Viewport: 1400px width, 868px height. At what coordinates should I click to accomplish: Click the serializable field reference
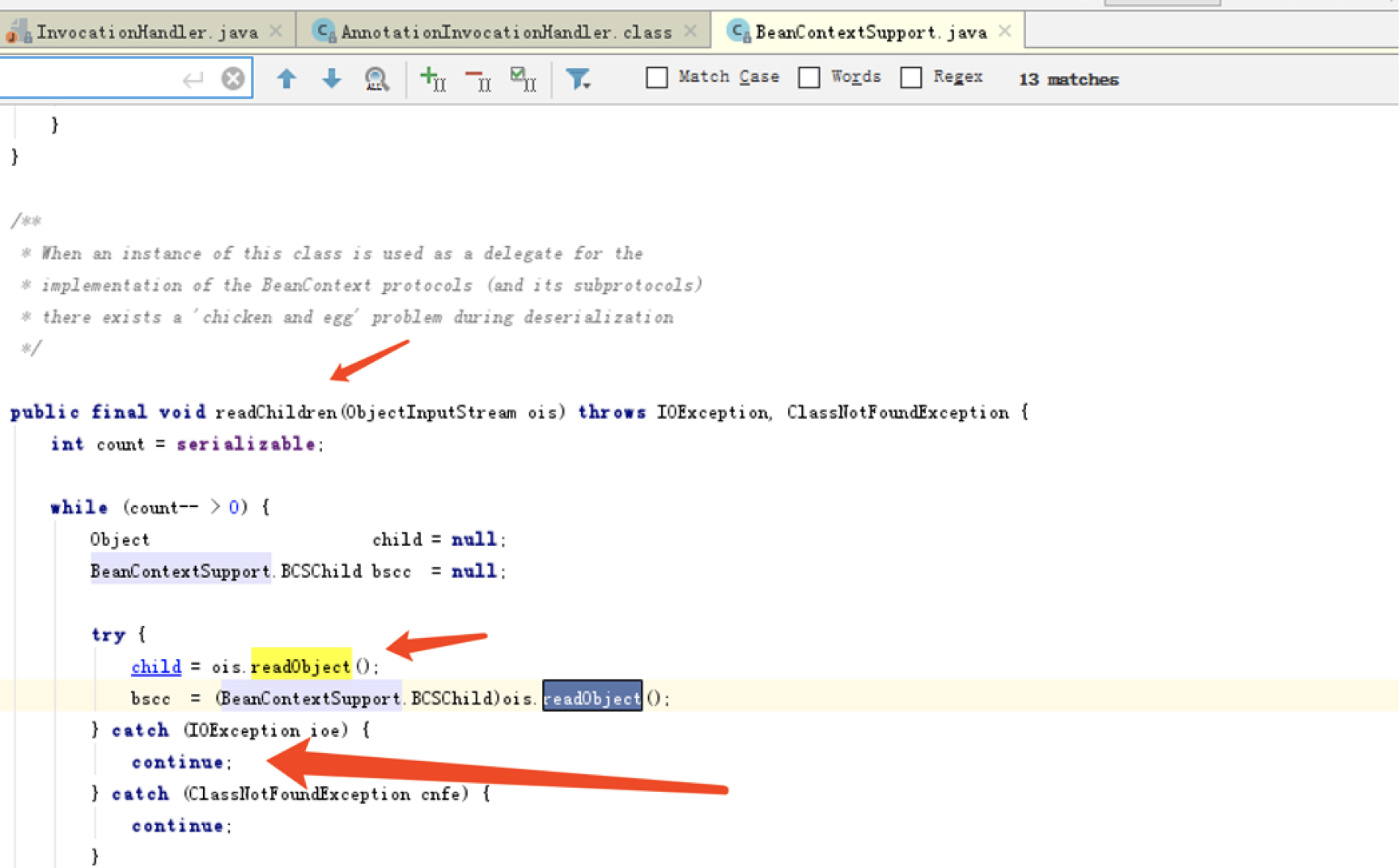(246, 445)
